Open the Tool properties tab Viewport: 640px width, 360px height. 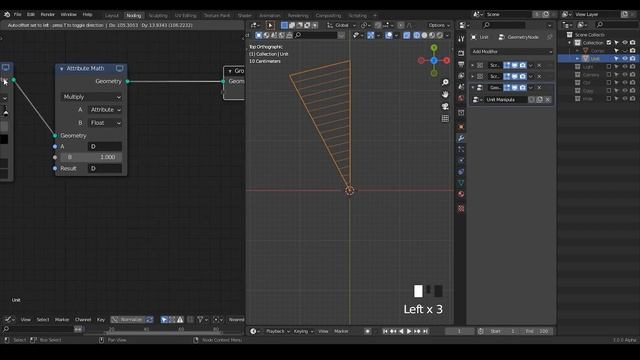click(461, 39)
